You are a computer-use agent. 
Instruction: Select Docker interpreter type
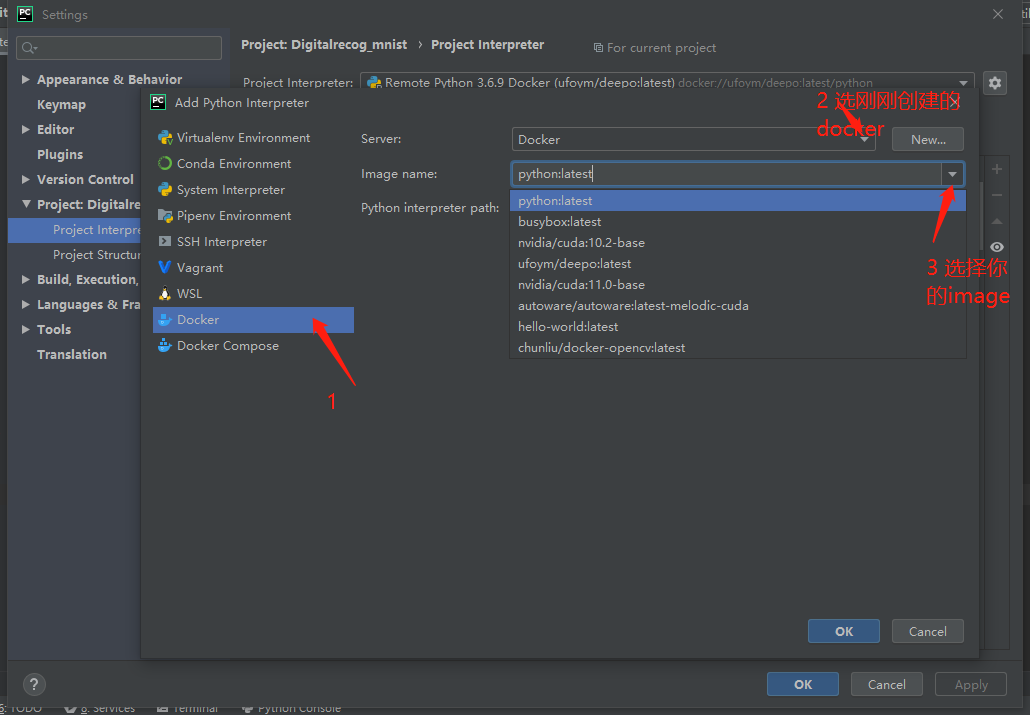253,319
